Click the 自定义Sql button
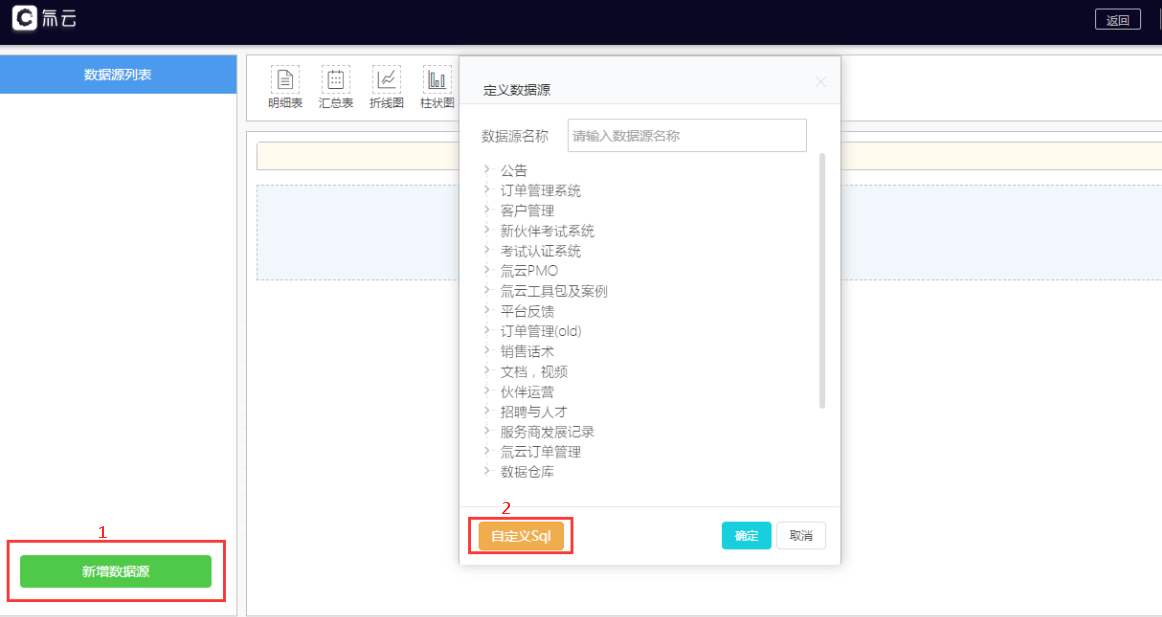 click(521, 536)
